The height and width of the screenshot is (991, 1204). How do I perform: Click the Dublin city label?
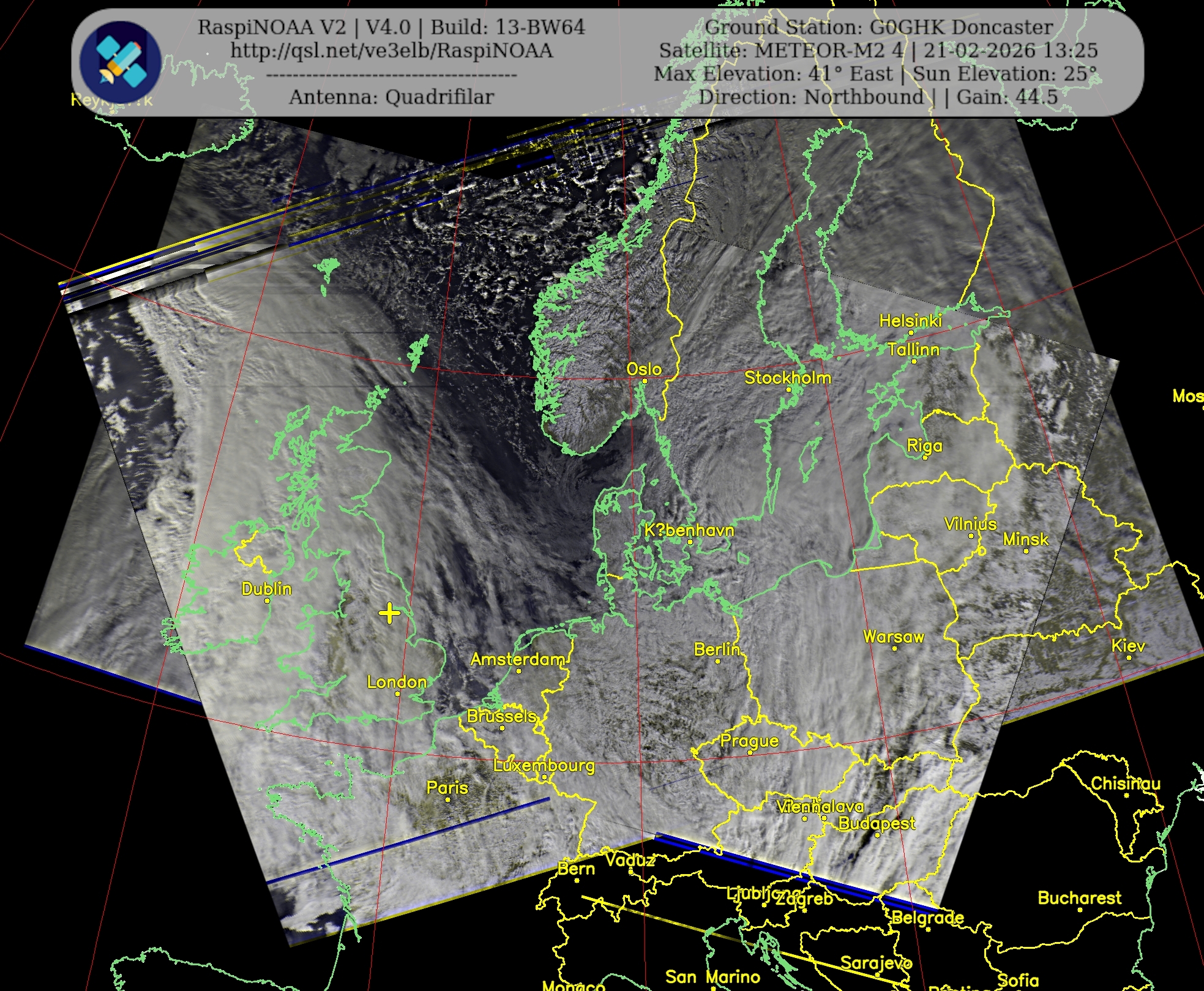click(266, 589)
